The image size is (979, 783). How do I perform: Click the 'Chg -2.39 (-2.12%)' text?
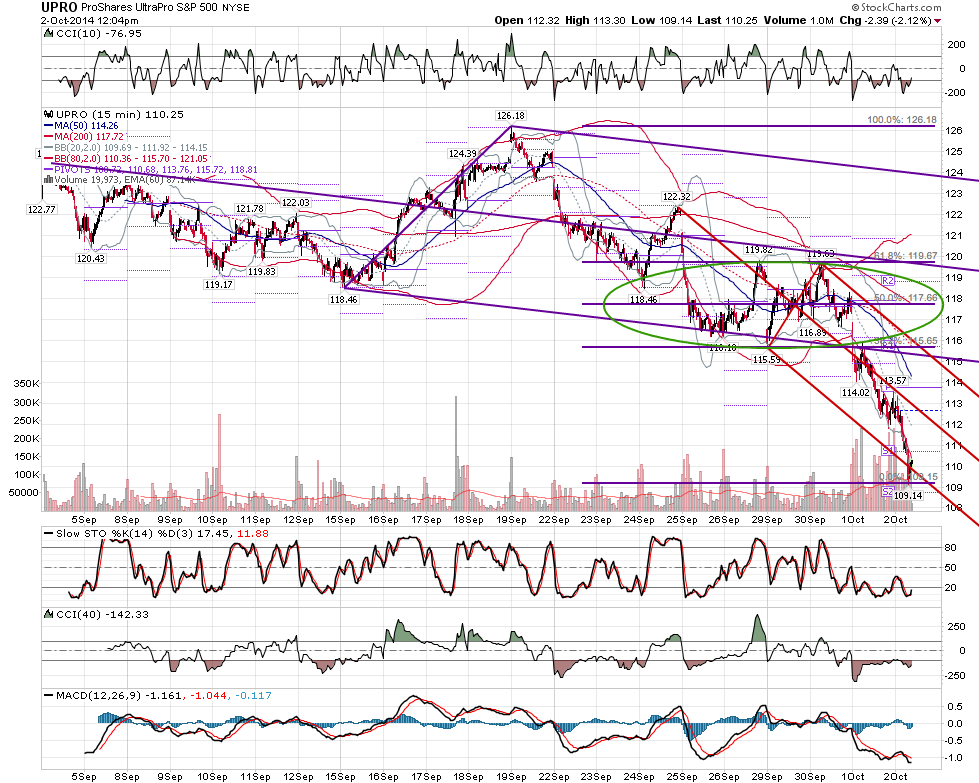click(x=885, y=21)
